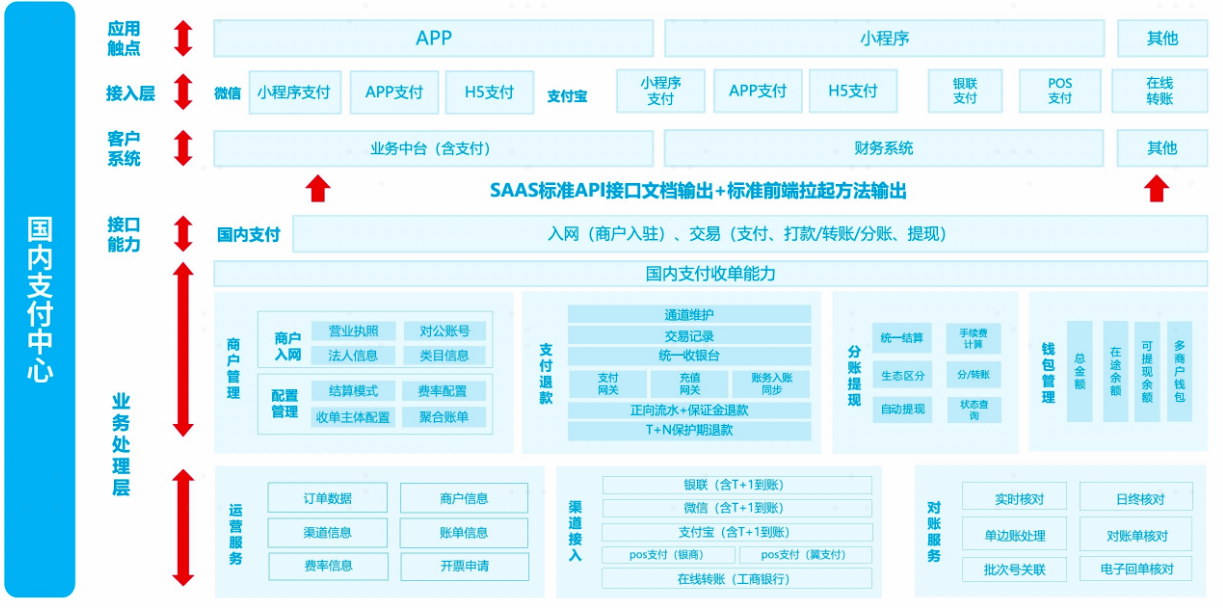Click the tall red arrow beside 商户管理
1223x615 pixels.
(x=182, y=349)
